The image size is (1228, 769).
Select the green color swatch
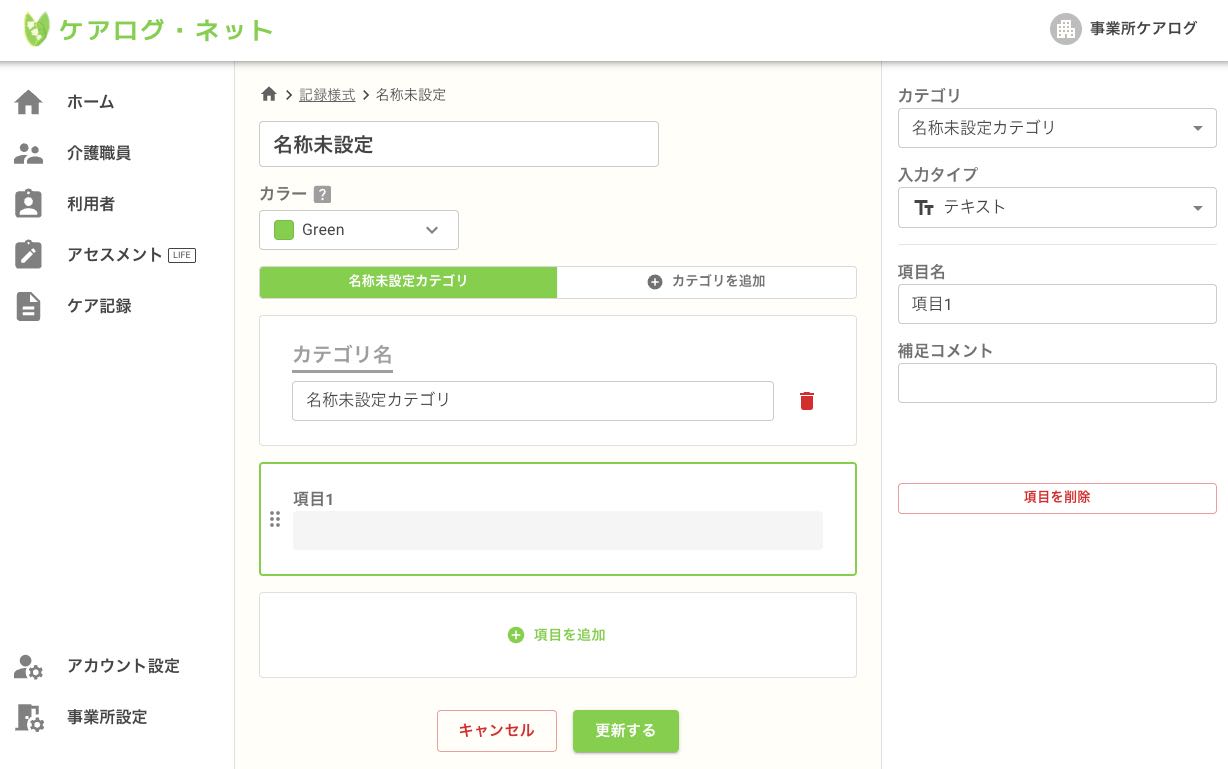284,230
